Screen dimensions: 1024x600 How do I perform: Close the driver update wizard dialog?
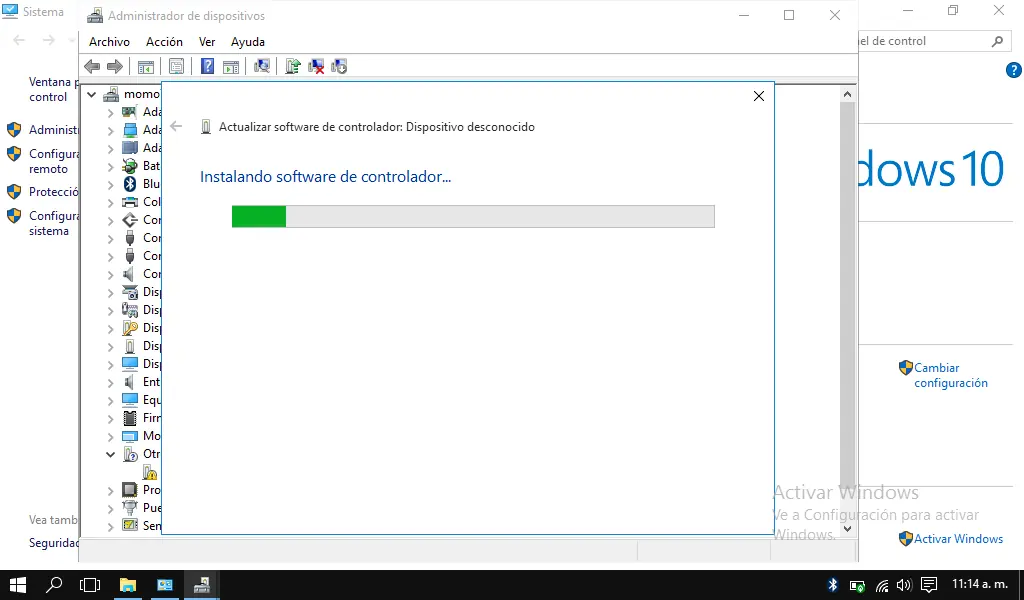click(x=759, y=97)
